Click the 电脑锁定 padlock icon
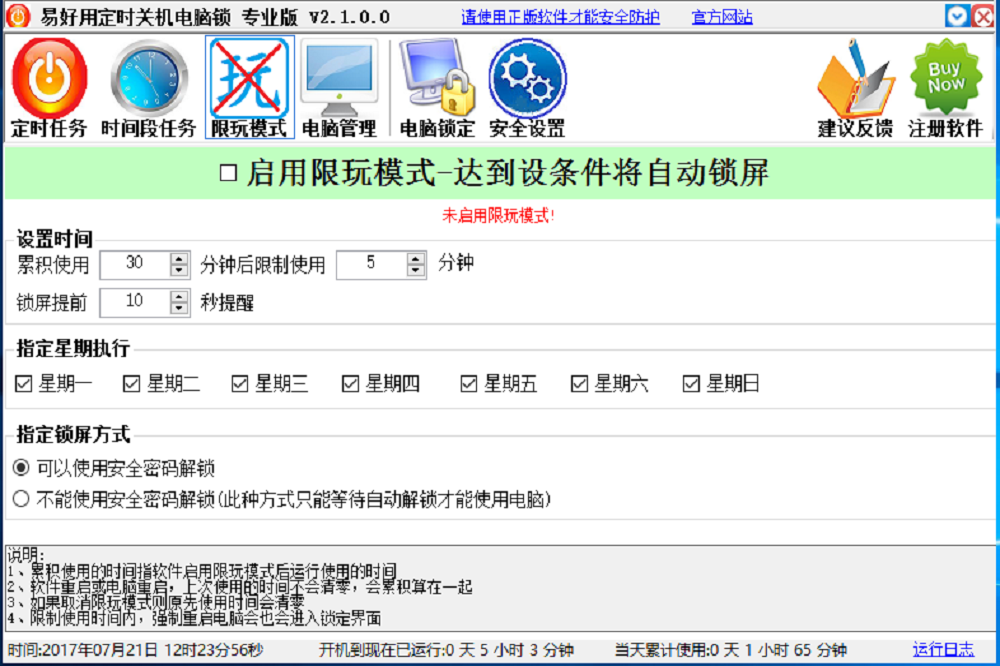Image resolution: width=1000 pixels, height=666 pixels. (437, 87)
